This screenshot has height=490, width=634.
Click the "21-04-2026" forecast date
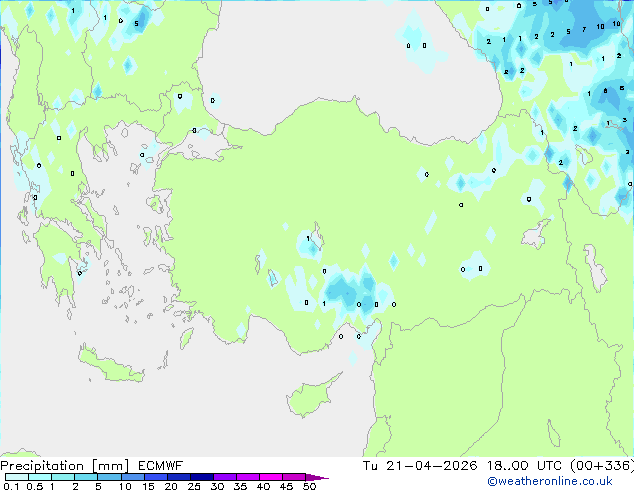431,466
